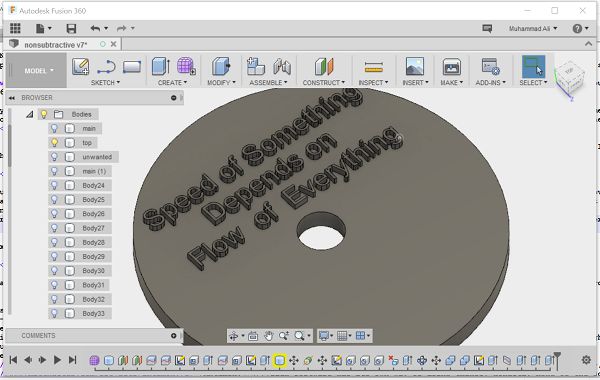Click the Construct plane icon
600x380 pixels.
point(324,67)
